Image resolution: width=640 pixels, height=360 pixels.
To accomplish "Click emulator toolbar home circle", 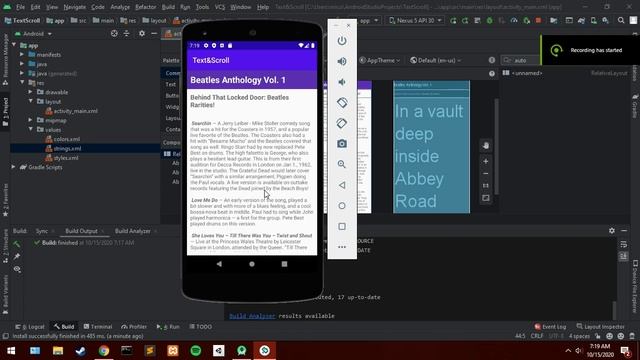I will pos(342,206).
